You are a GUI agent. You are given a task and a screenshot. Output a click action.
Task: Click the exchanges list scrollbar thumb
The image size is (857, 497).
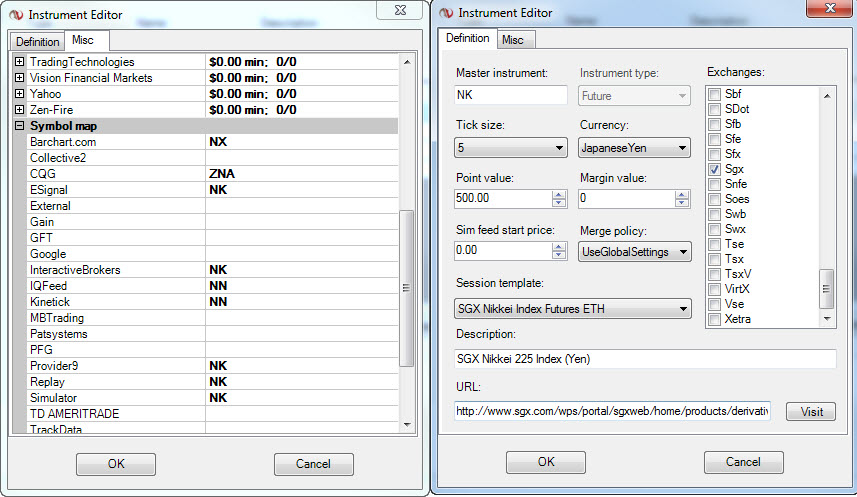827,289
